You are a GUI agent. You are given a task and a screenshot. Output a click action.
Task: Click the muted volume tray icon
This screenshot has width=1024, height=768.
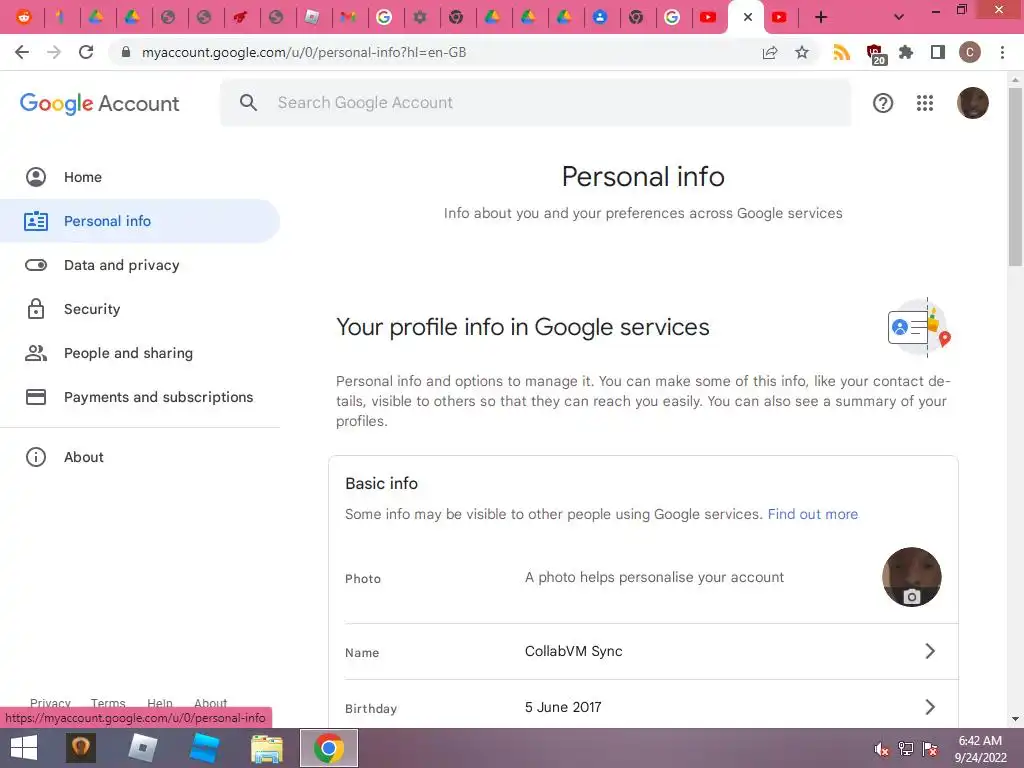pyautogui.click(x=882, y=749)
